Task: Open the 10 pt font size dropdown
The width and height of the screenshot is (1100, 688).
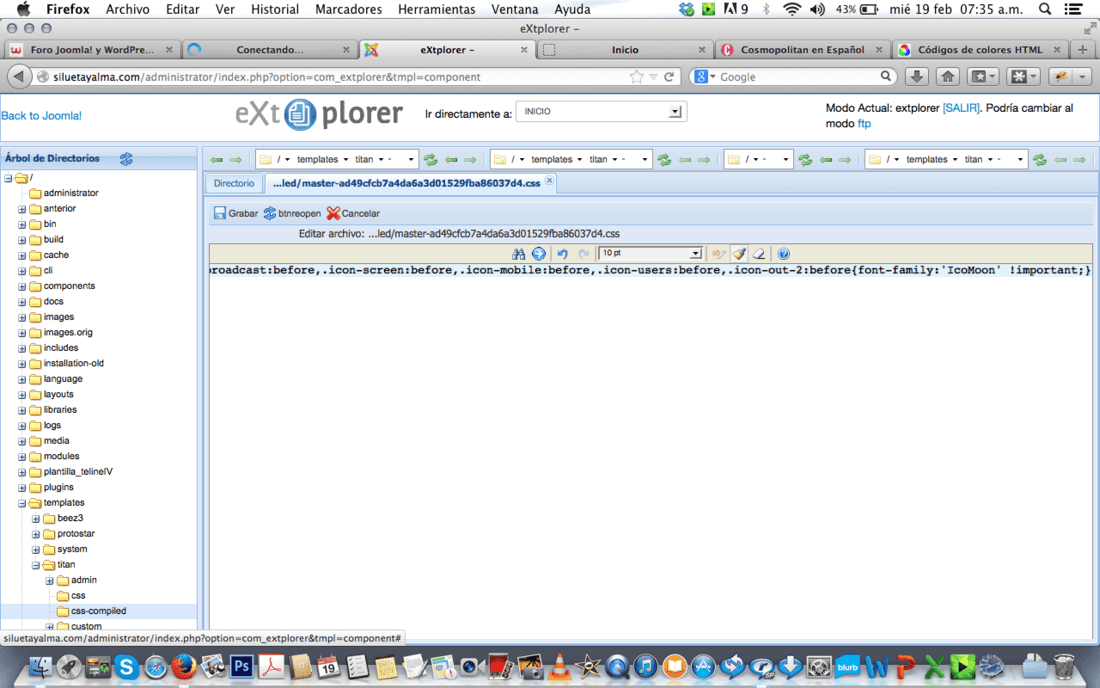Action: coord(650,253)
